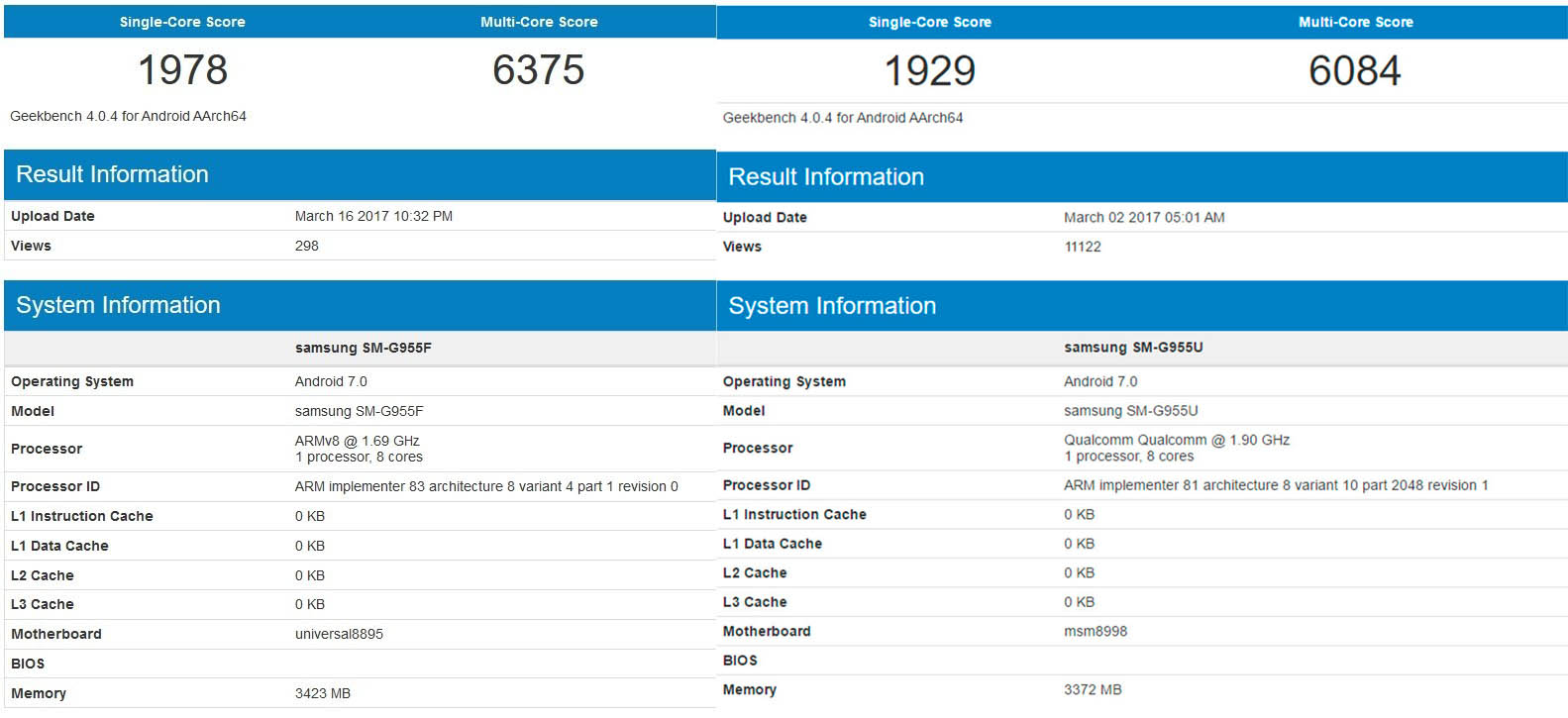1568x718 pixels.
Task: Click Android 7.0 in the SM-G955F table
Action: (331, 381)
